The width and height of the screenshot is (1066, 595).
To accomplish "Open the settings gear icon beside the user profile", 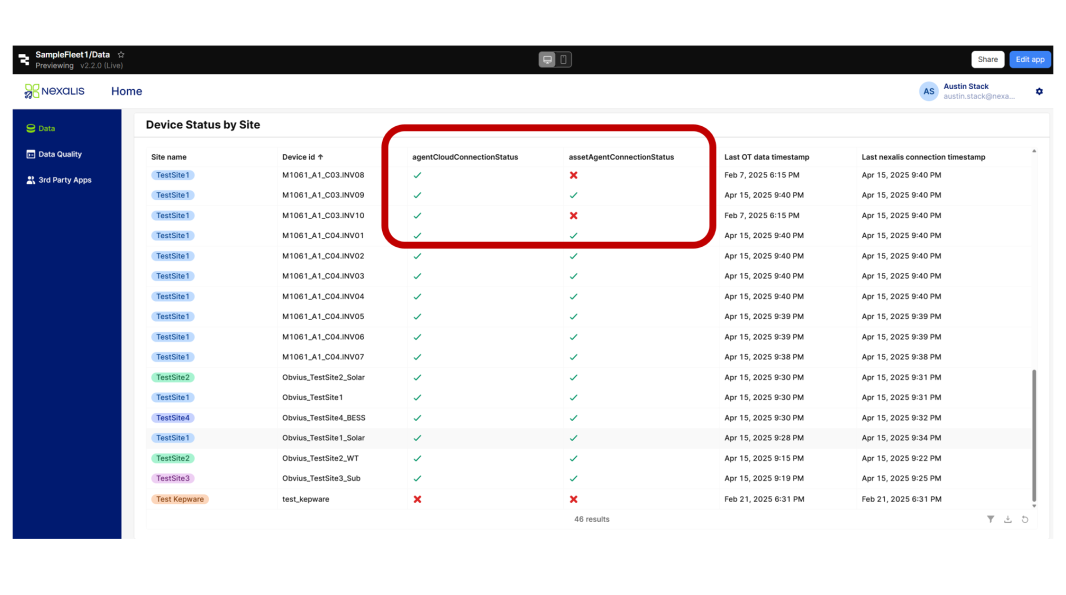I will [1039, 91].
